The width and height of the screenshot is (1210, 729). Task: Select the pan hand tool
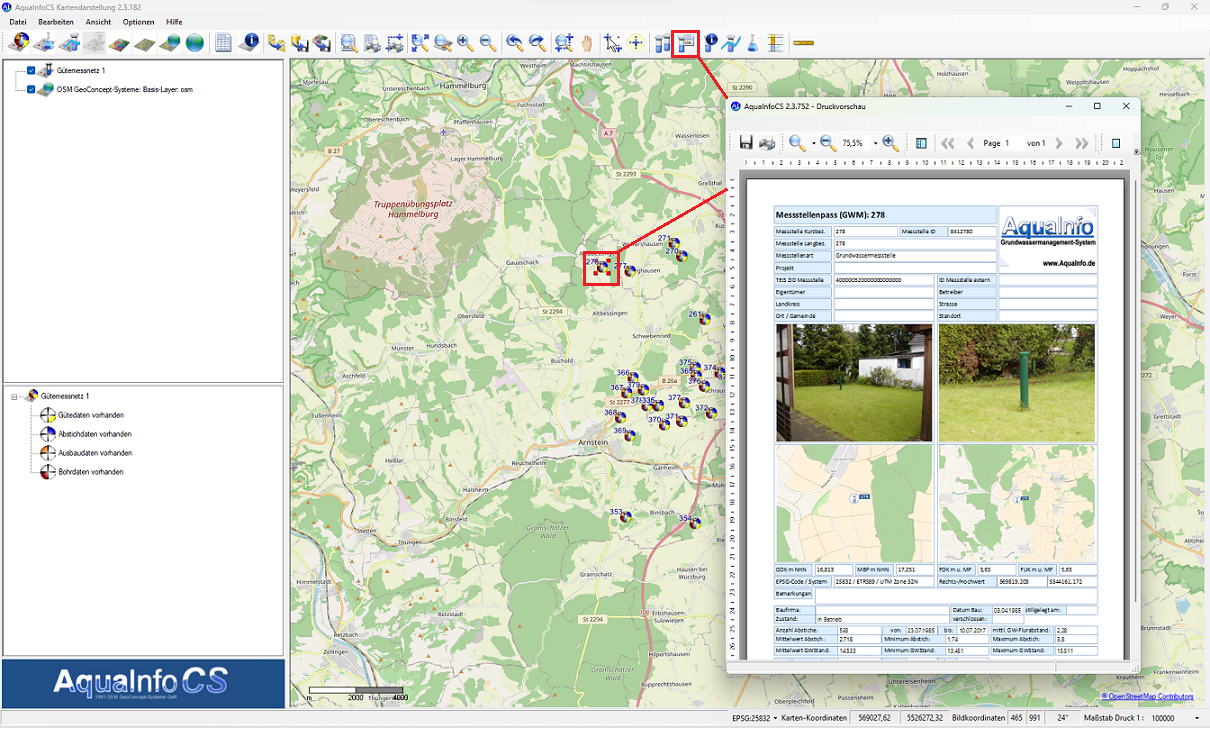(x=587, y=43)
